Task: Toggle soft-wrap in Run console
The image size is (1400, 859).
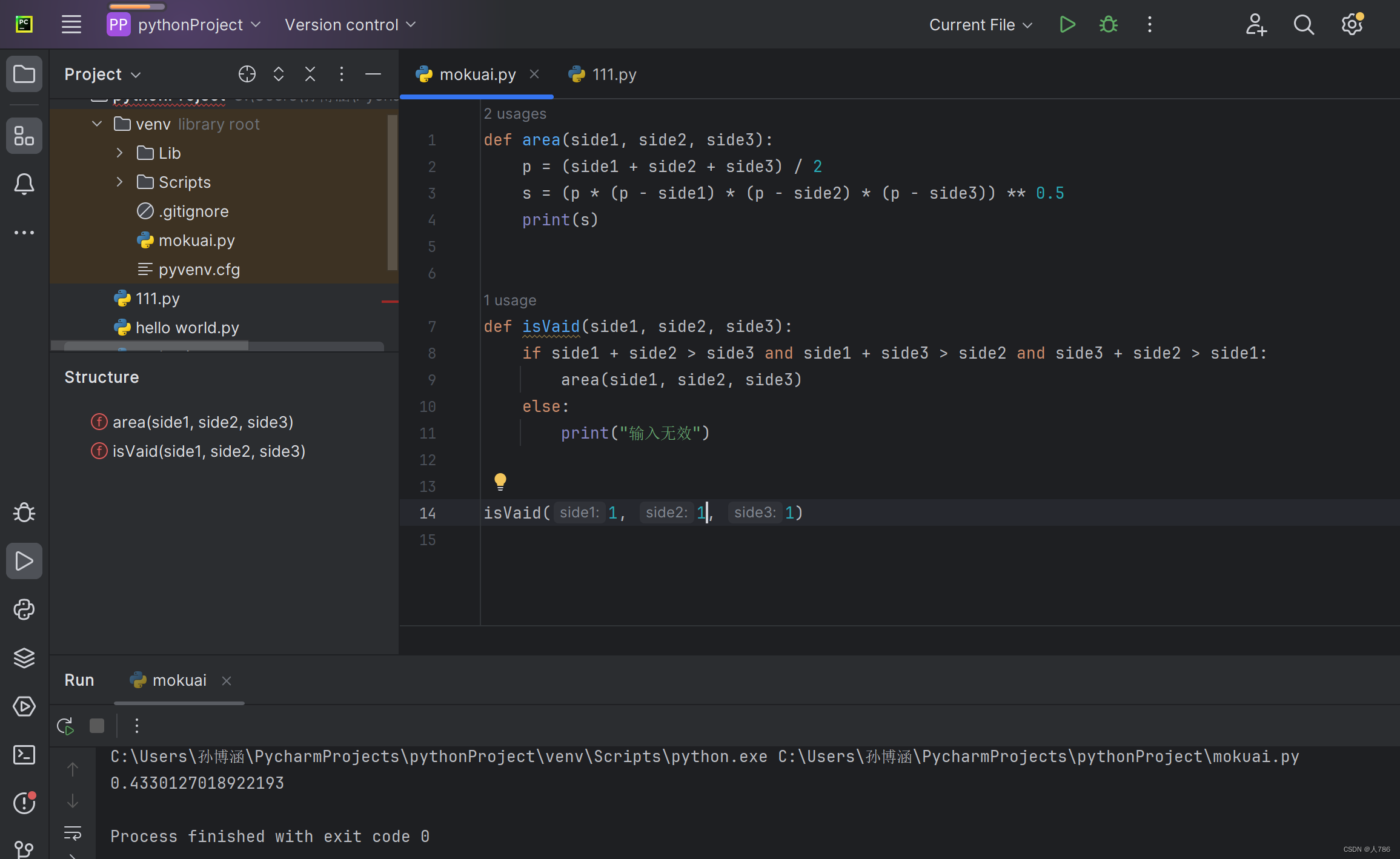Action: tap(73, 834)
